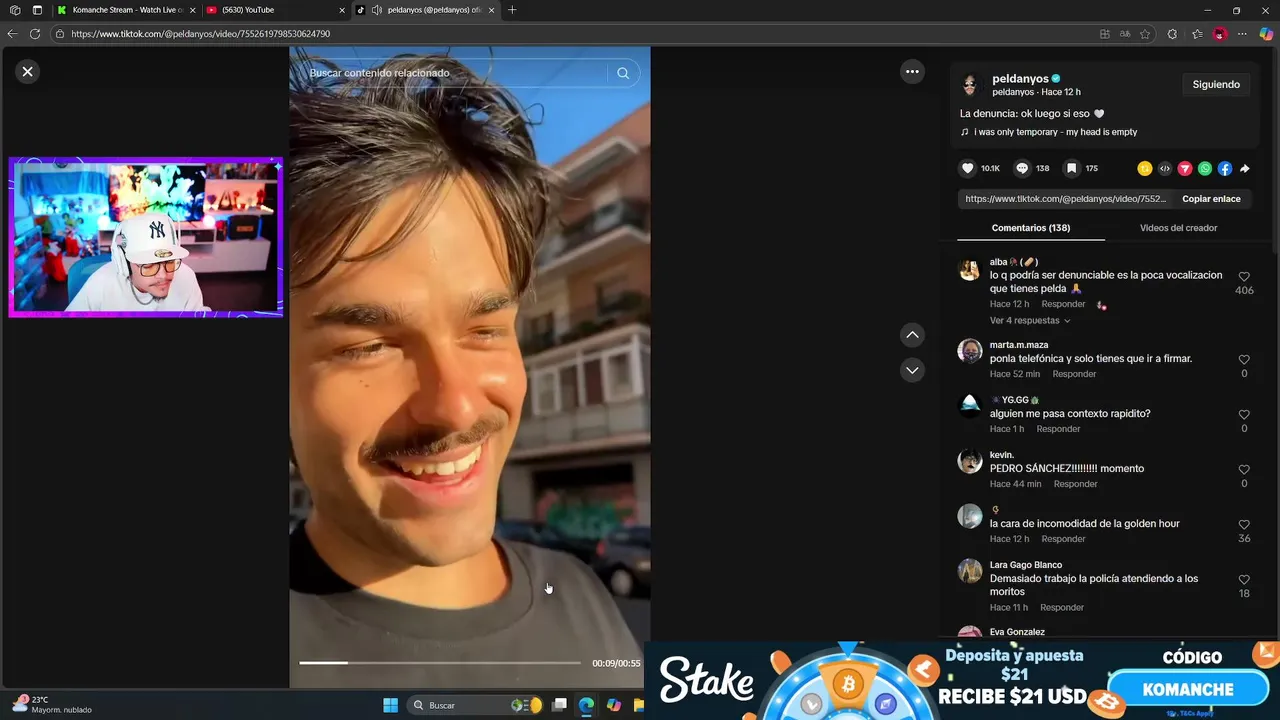Click Responder under Lara Gago Blanco's comment
Viewport: 1280px width, 720px height.
[1061, 607]
